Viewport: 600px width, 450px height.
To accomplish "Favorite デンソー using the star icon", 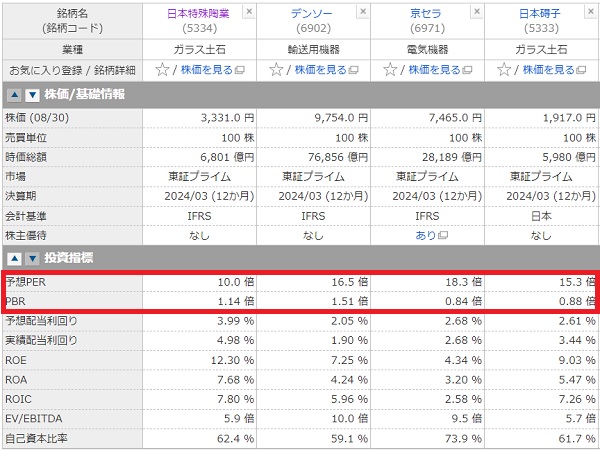I will 276,70.
